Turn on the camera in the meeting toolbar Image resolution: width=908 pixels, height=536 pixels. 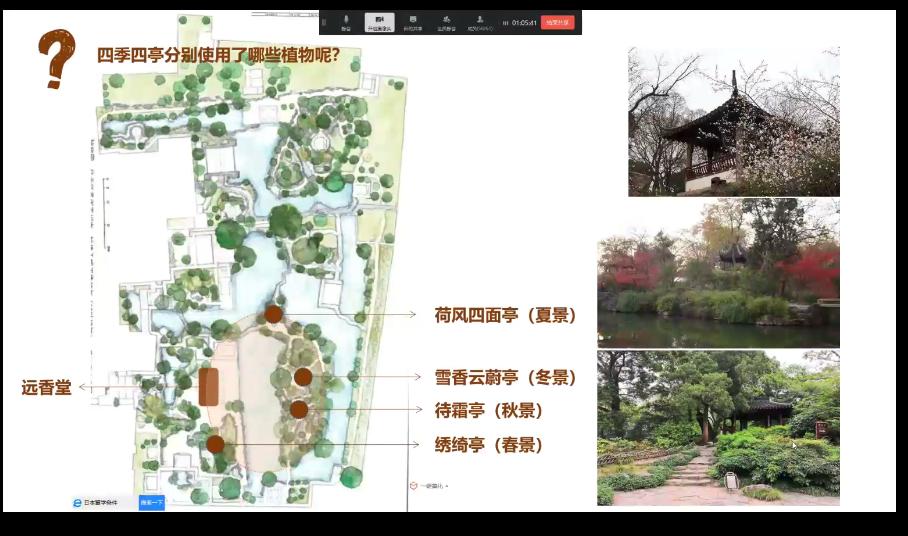click(x=379, y=21)
